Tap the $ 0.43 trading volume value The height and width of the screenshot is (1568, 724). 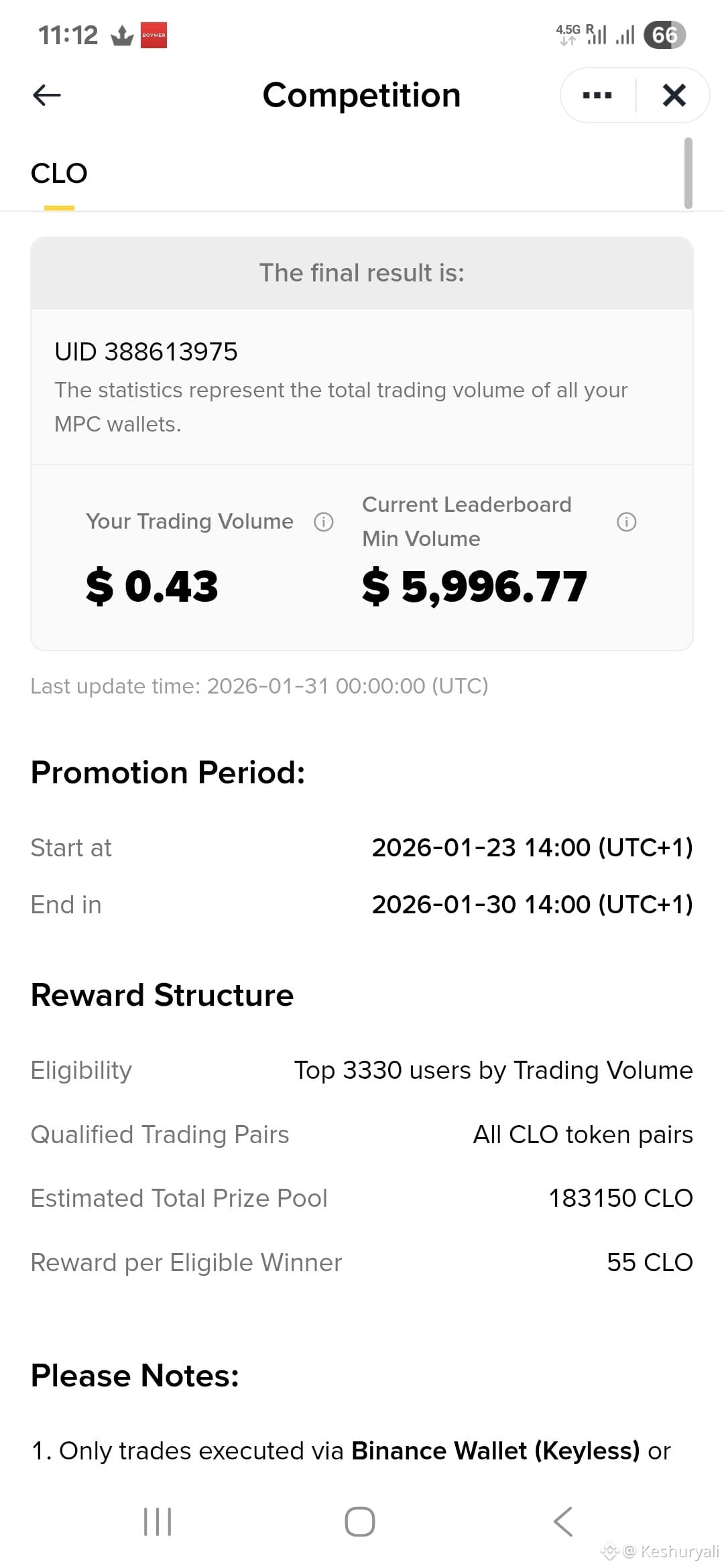152,586
